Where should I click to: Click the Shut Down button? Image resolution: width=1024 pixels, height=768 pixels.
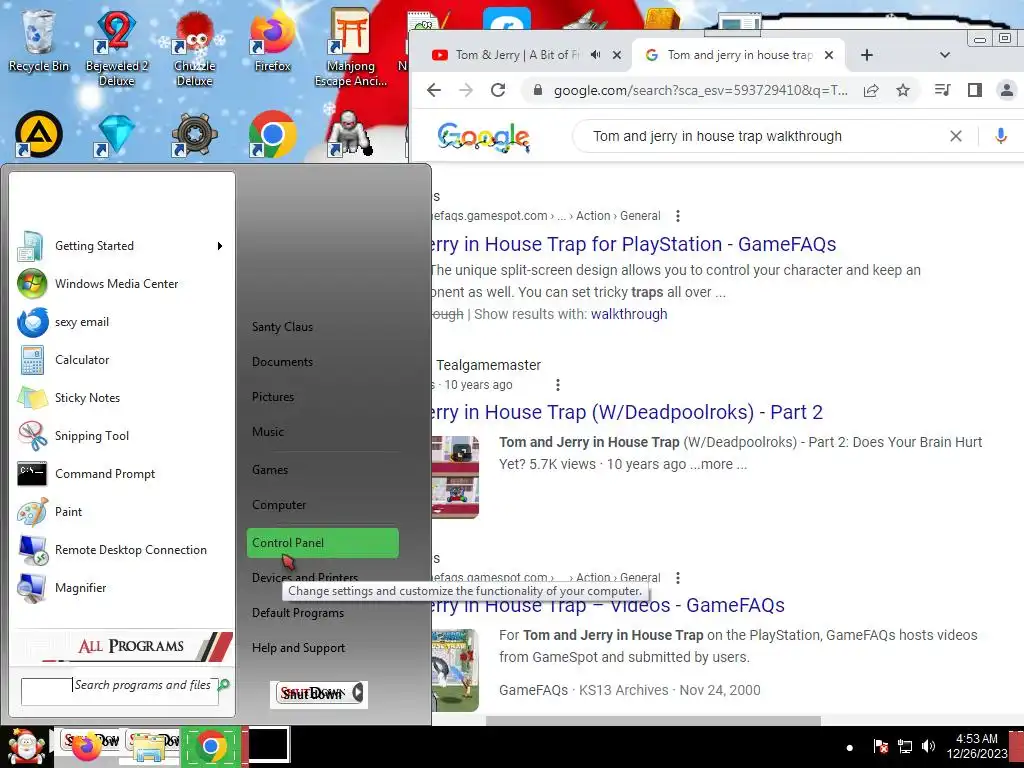pos(312,694)
